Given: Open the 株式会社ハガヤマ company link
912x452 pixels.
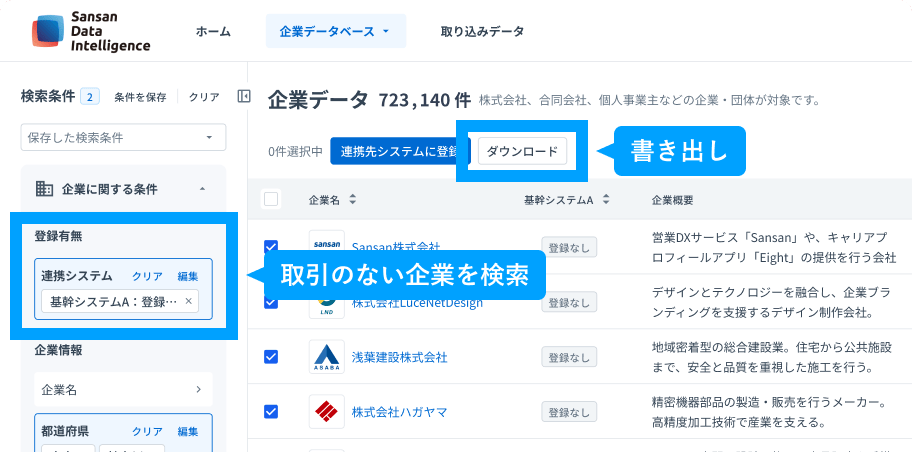Looking at the screenshot, I should (399, 411).
